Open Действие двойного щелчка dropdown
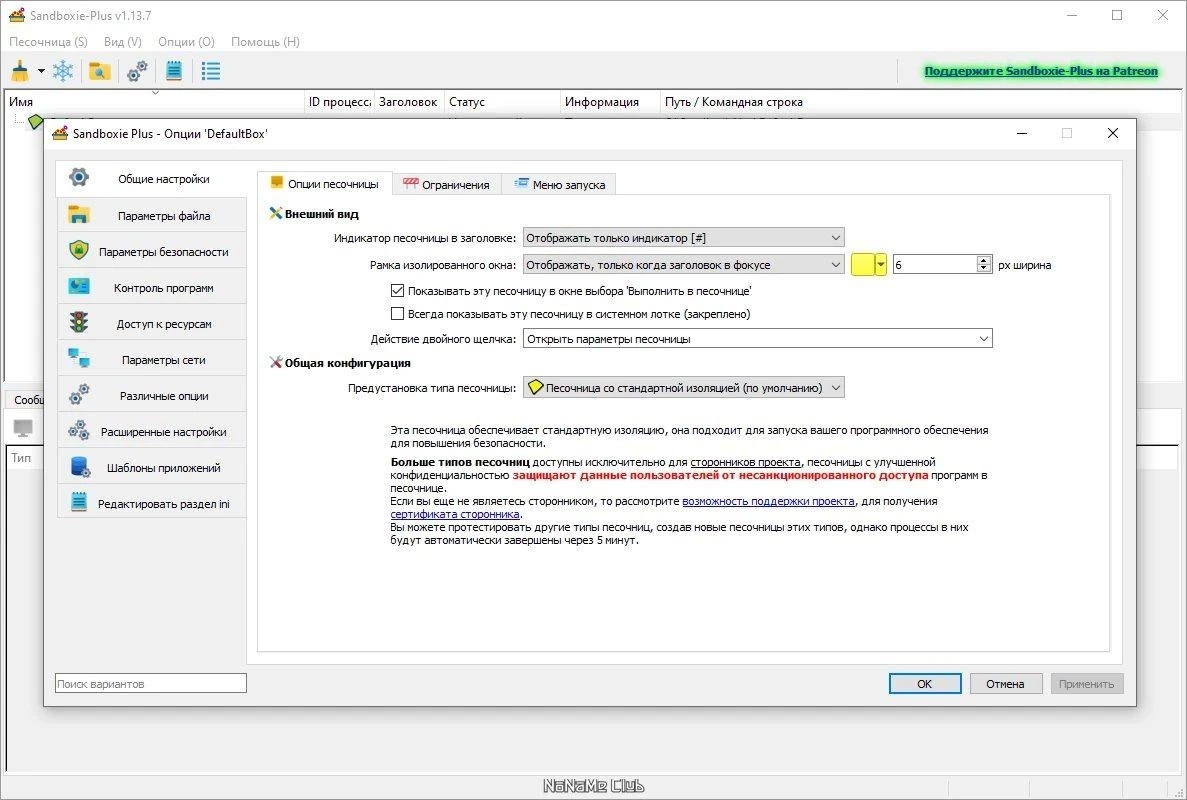 [x=758, y=338]
